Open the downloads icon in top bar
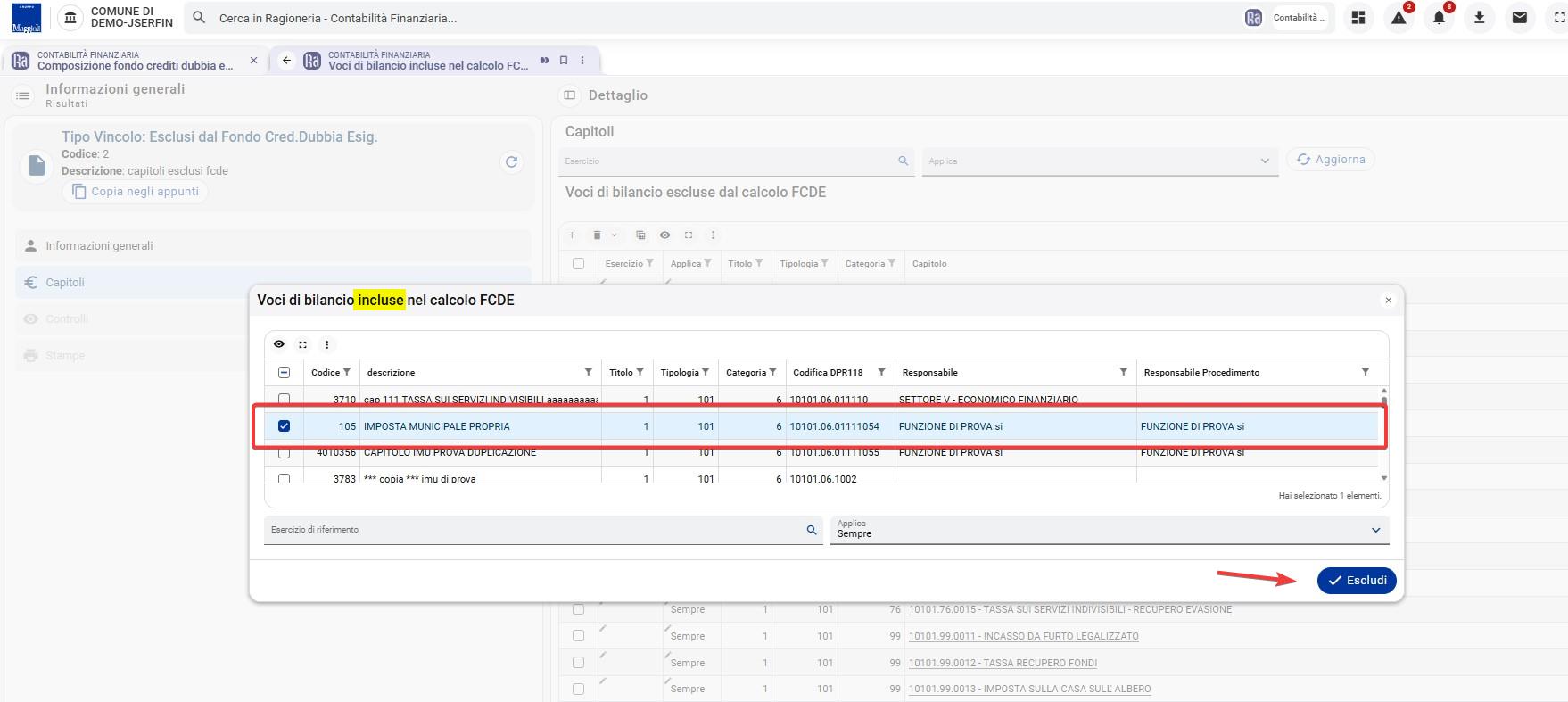Image resolution: width=1568 pixels, height=702 pixels. coord(1479,18)
